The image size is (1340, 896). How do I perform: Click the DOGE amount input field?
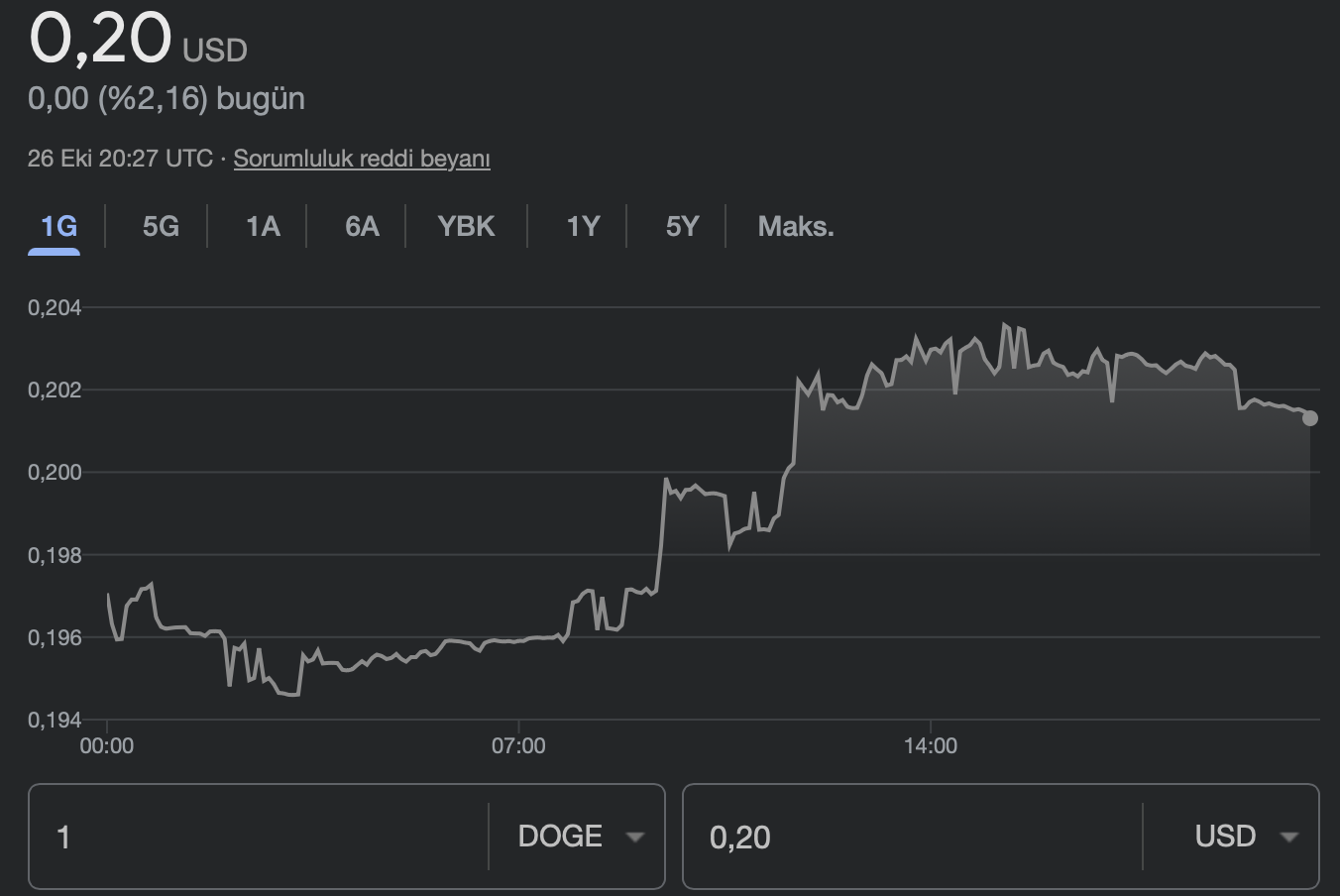coord(258,838)
